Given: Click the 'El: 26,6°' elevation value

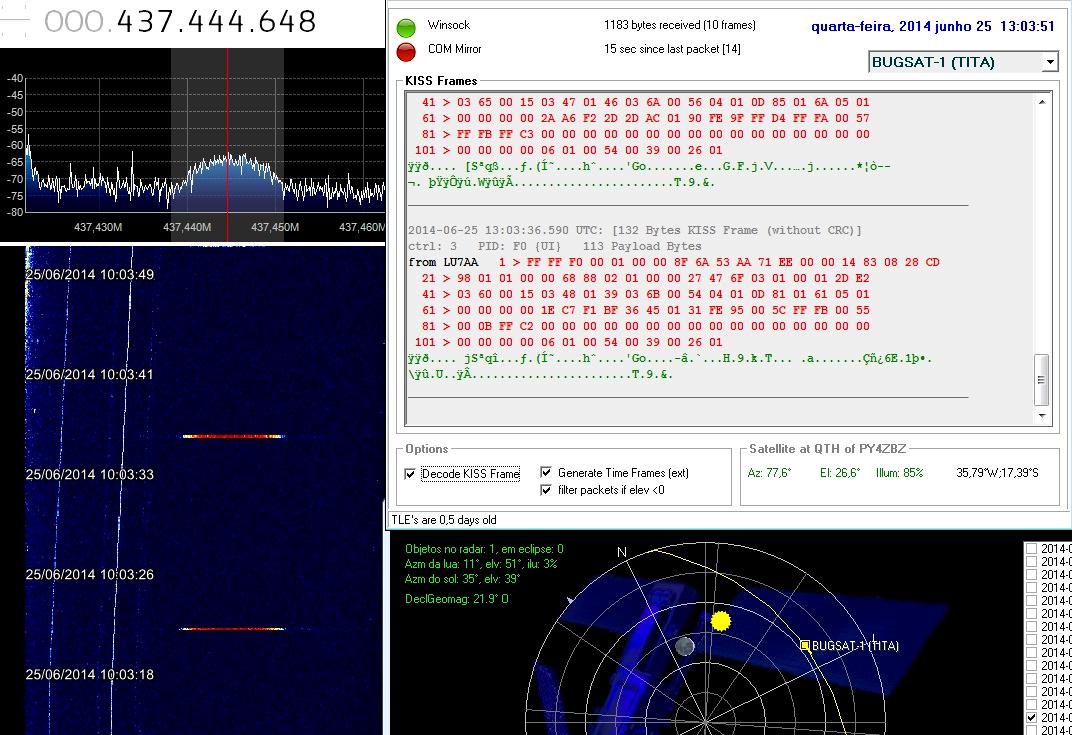Looking at the screenshot, I should [x=840, y=473].
